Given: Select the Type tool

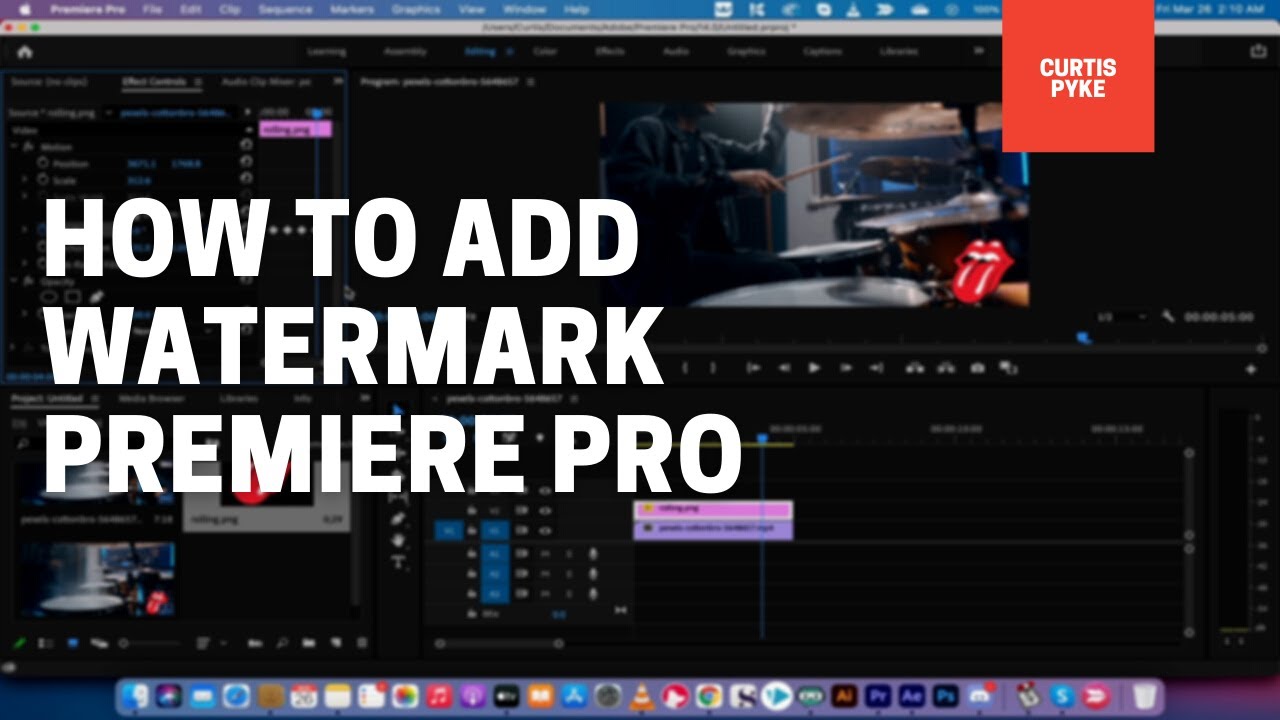Looking at the screenshot, I should click(398, 561).
